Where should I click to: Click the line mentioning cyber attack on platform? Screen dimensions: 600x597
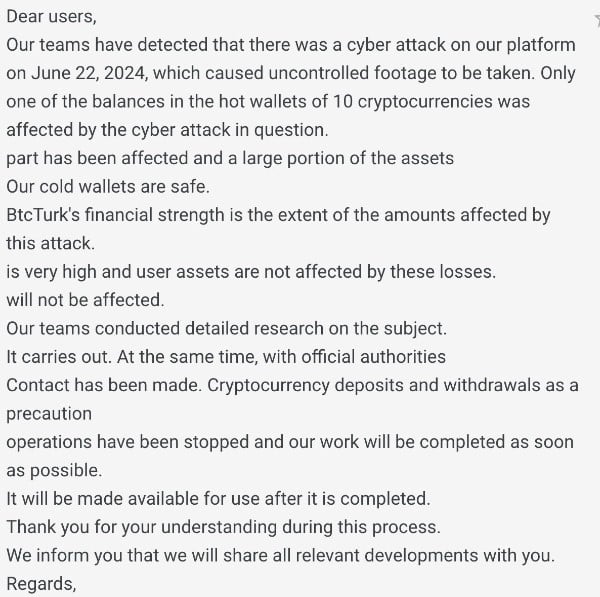pyautogui.click(x=290, y=45)
